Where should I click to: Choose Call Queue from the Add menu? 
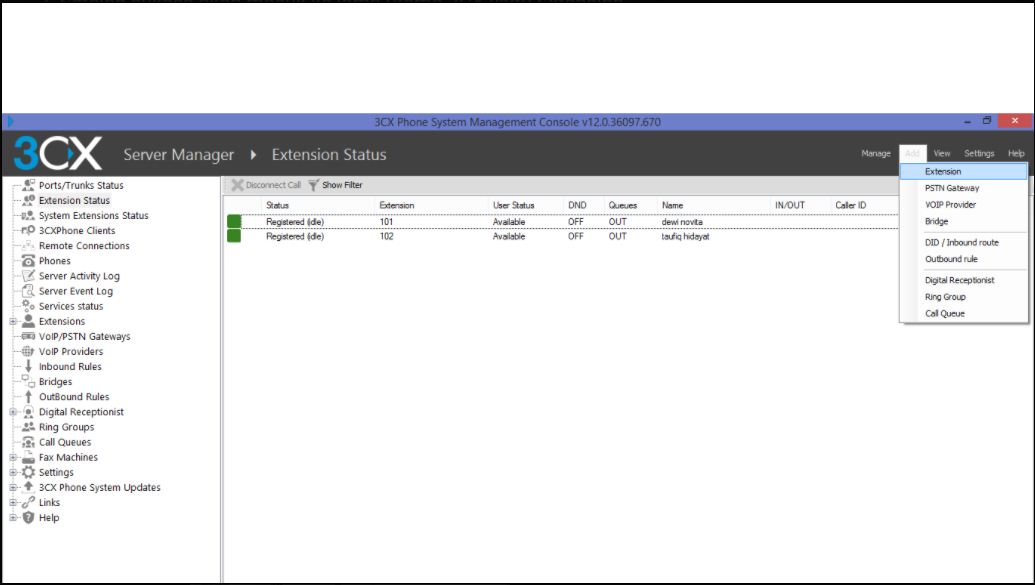(964, 314)
